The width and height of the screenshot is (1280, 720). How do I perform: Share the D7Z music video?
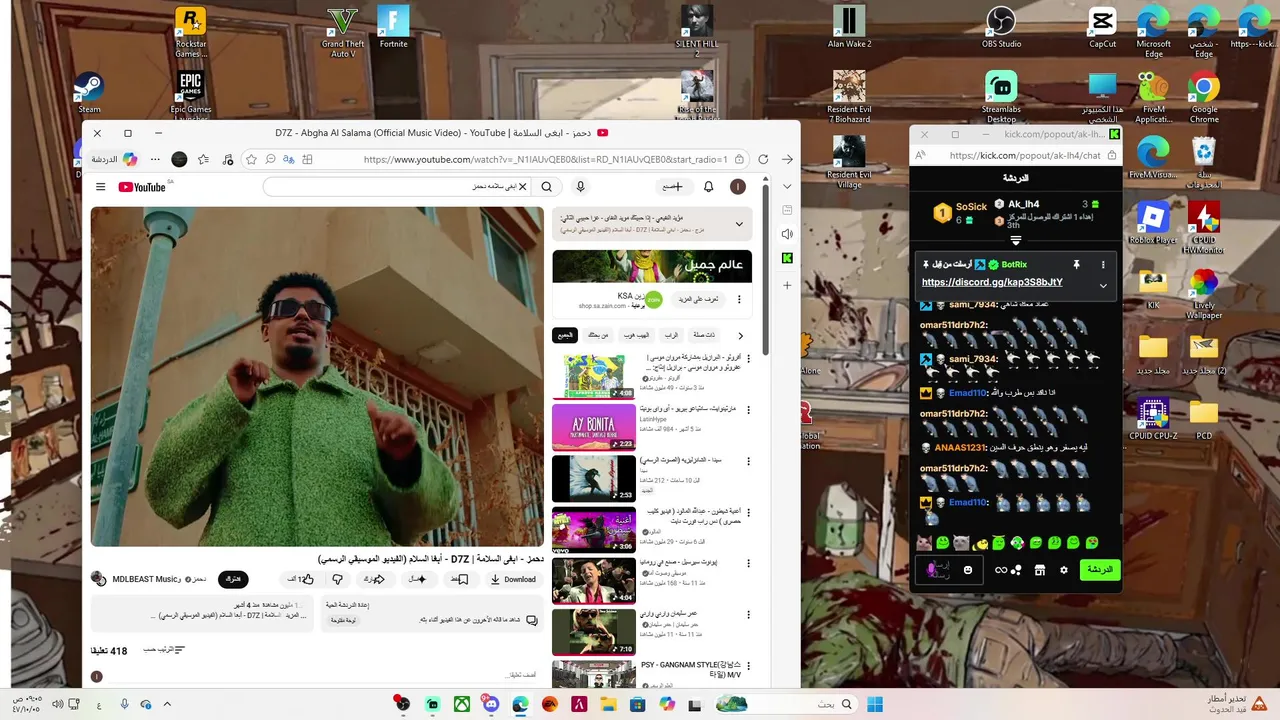click(374, 579)
